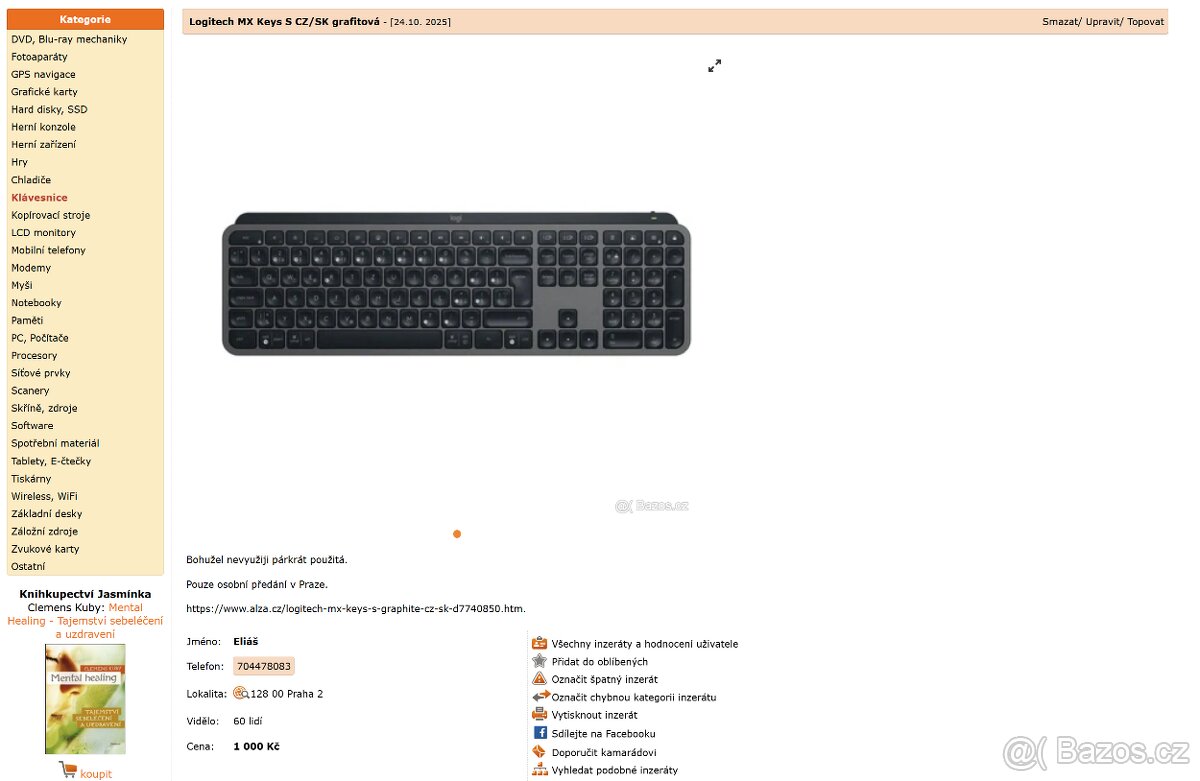
Task: Click Upravit to edit the listing
Action: pyautogui.click(x=1103, y=21)
